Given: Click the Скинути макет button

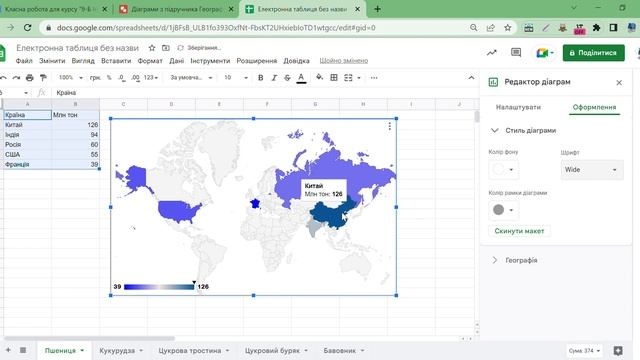Looking at the screenshot, I should (519, 231).
